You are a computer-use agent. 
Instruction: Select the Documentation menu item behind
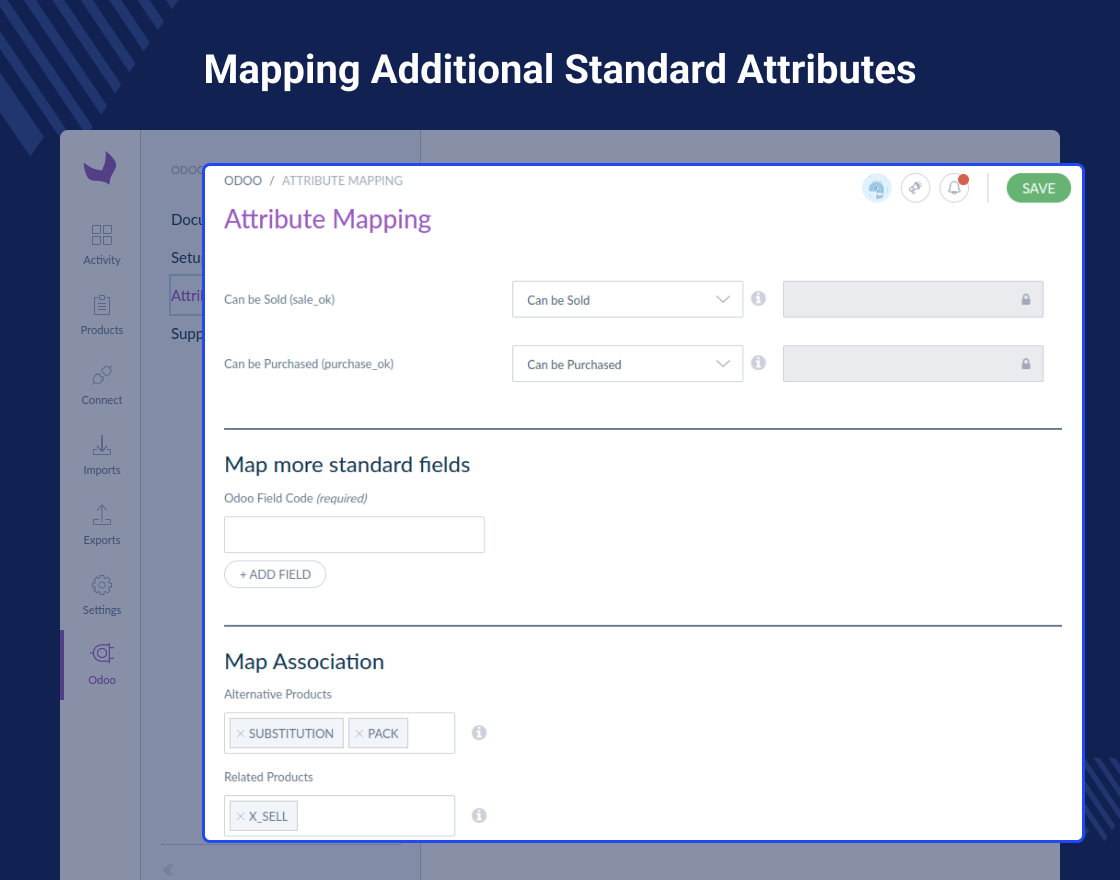pyautogui.click(x=187, y=220)
